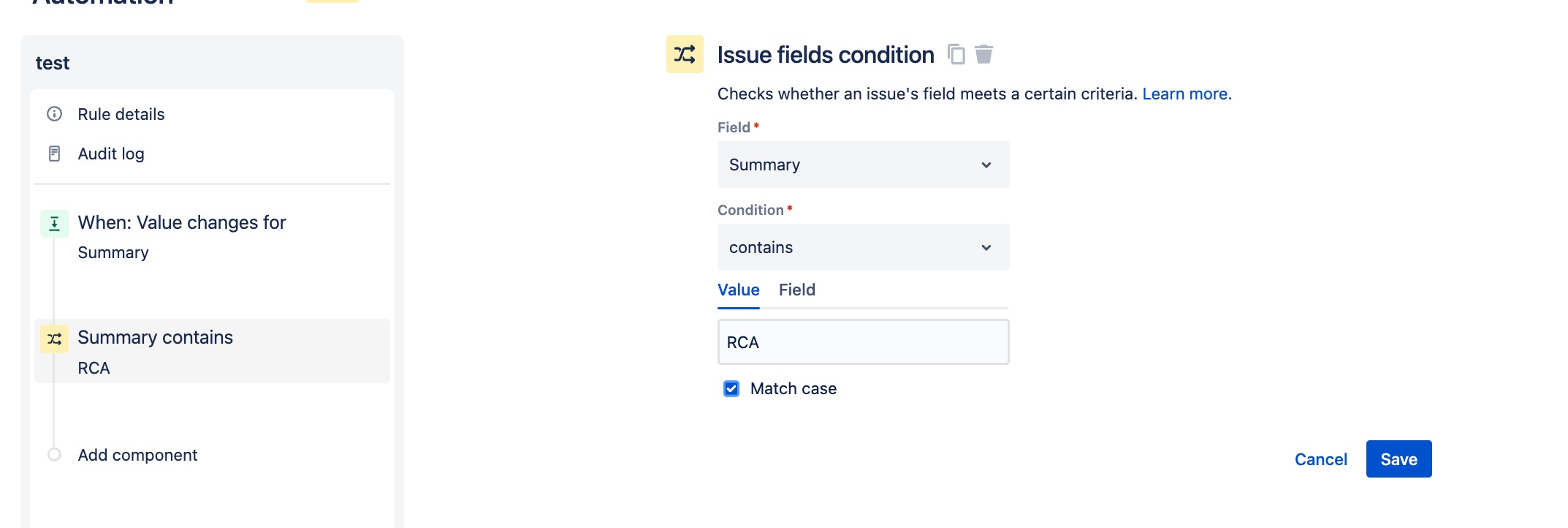
Task: Click the empty circle icon beside Add component
Action: (54, 455)
